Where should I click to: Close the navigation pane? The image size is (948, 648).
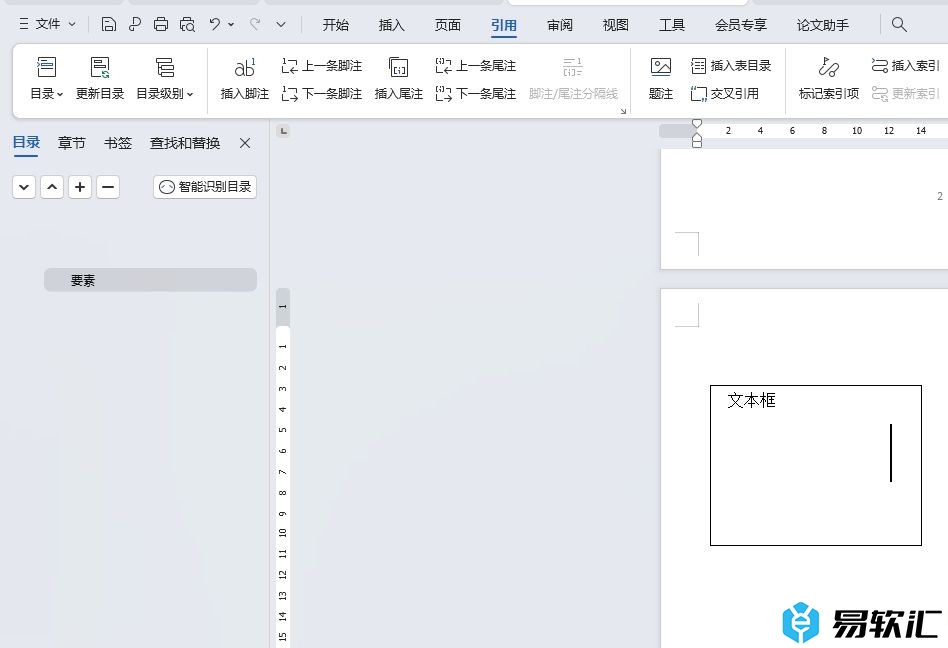pyautogui.click(x=245, y=143)
